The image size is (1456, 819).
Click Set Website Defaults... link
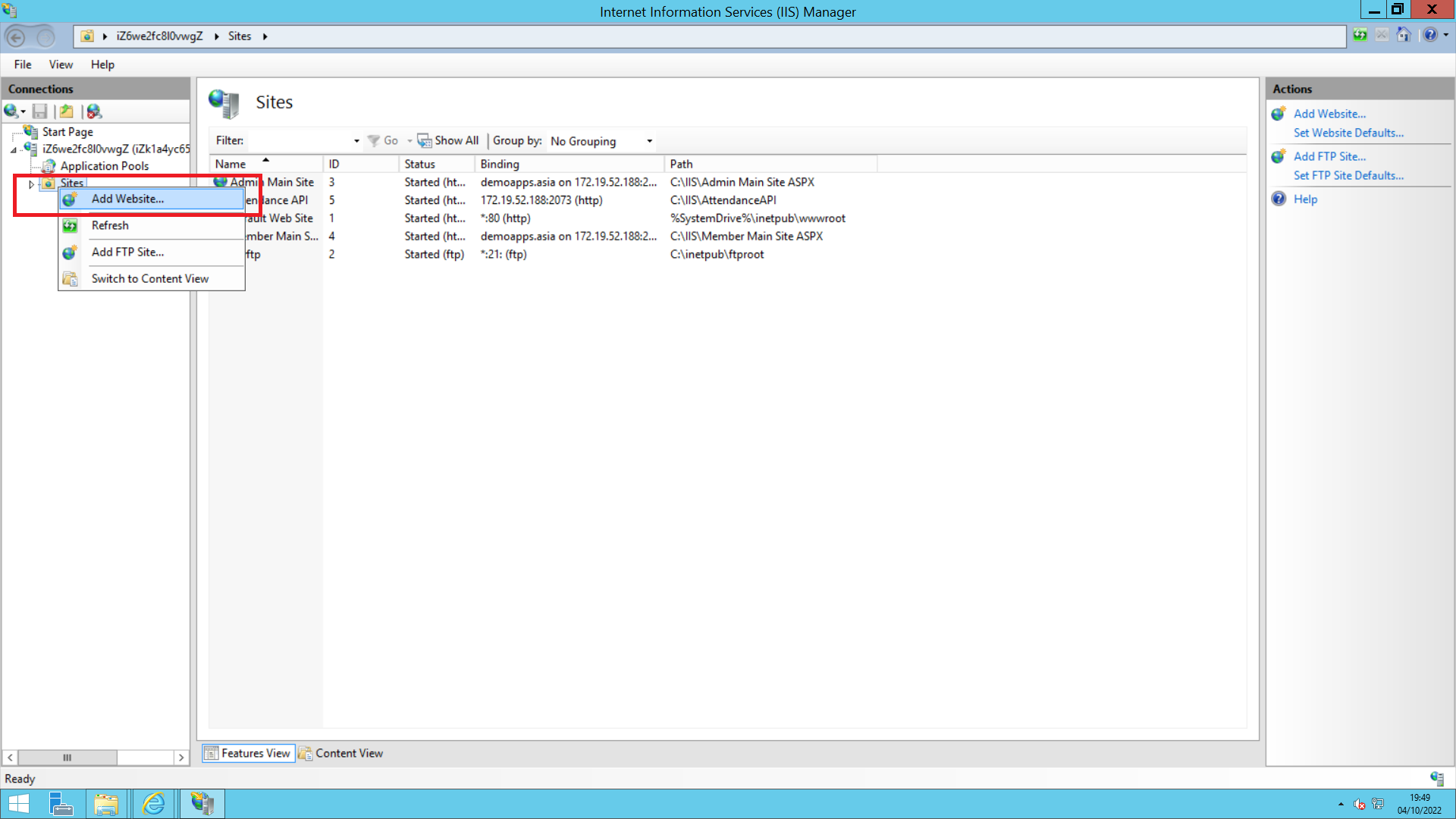(1348, 133)
